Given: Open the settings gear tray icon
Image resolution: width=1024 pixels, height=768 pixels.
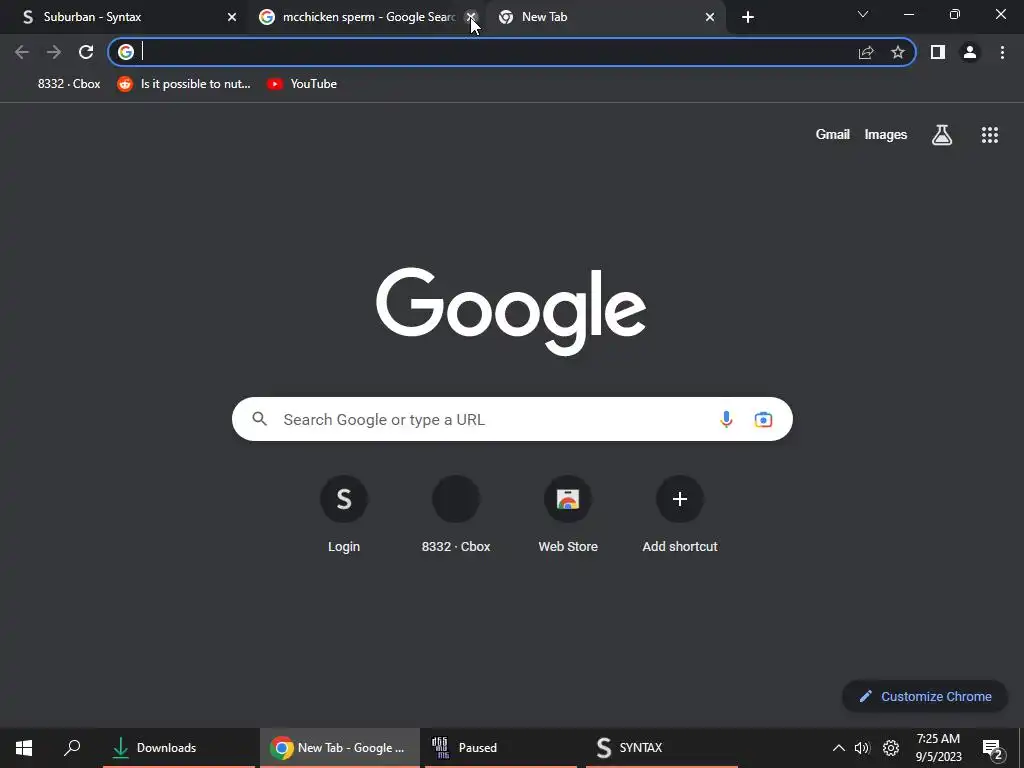Looking at the screenshot, I should (x=891, y=748).
